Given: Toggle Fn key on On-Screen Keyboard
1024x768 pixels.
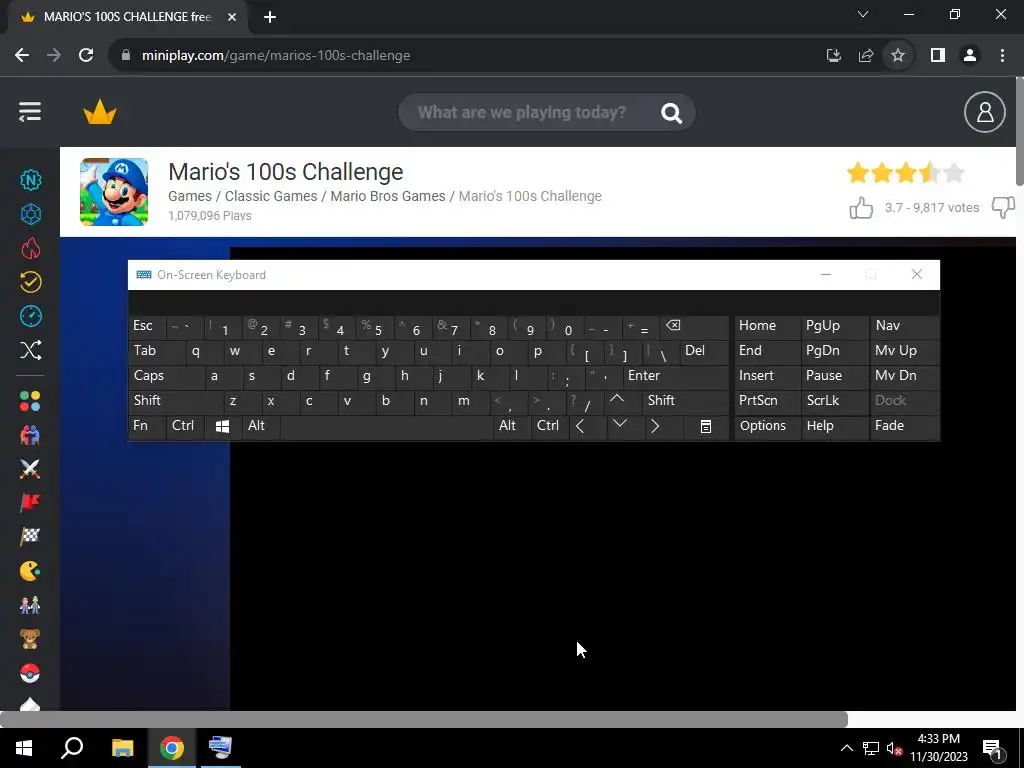Looking at the screenshot, I should pyautogui.click(x=147, y=426).
